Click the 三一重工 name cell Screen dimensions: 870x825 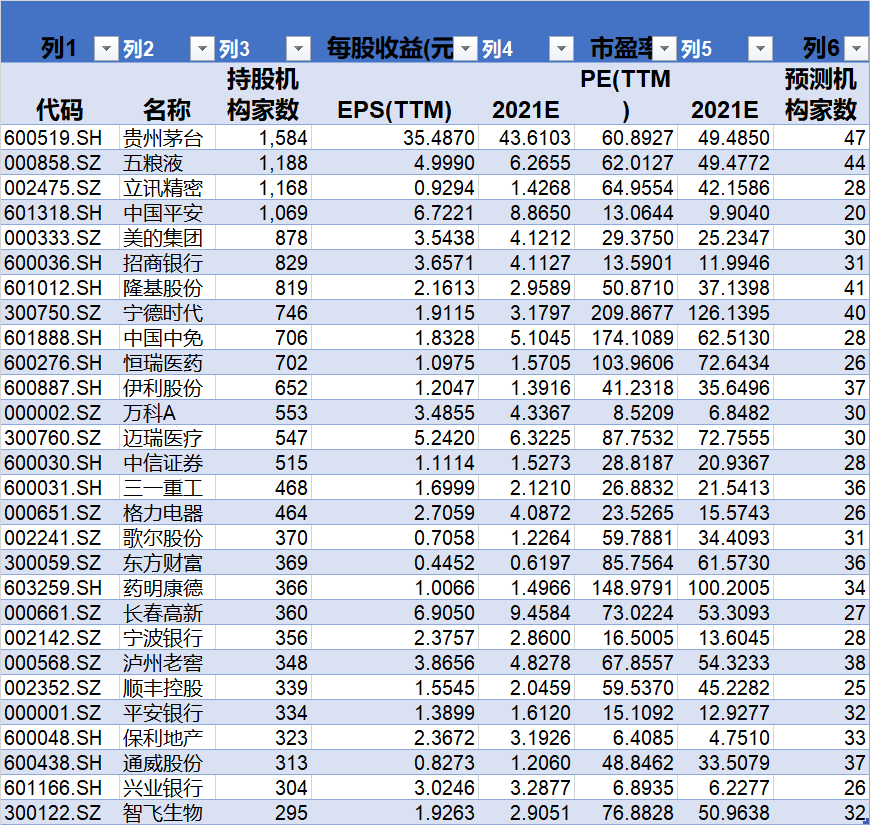[x=167, y=488]
